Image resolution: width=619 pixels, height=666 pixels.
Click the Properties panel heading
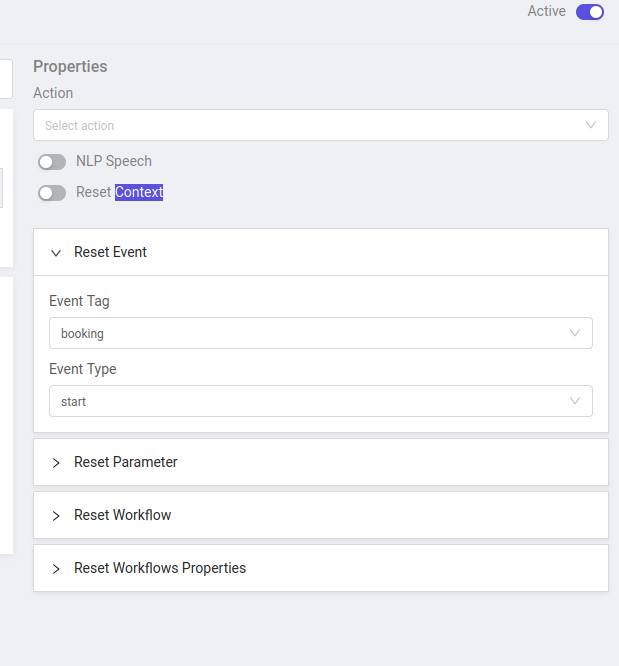[70, 66]
